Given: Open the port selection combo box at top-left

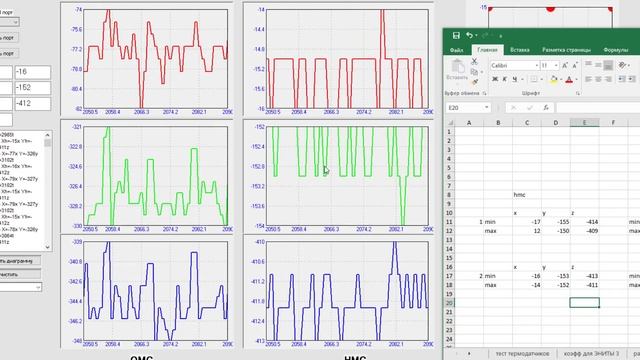Looking at the screenshot, I should pyautogui.click(x=9, y=22).
